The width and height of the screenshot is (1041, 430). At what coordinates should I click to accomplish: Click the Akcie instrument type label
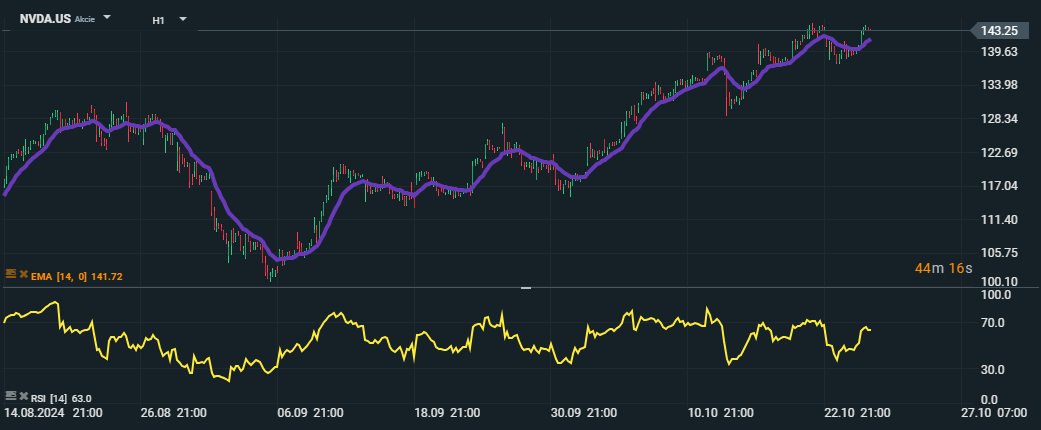(85, 19)
